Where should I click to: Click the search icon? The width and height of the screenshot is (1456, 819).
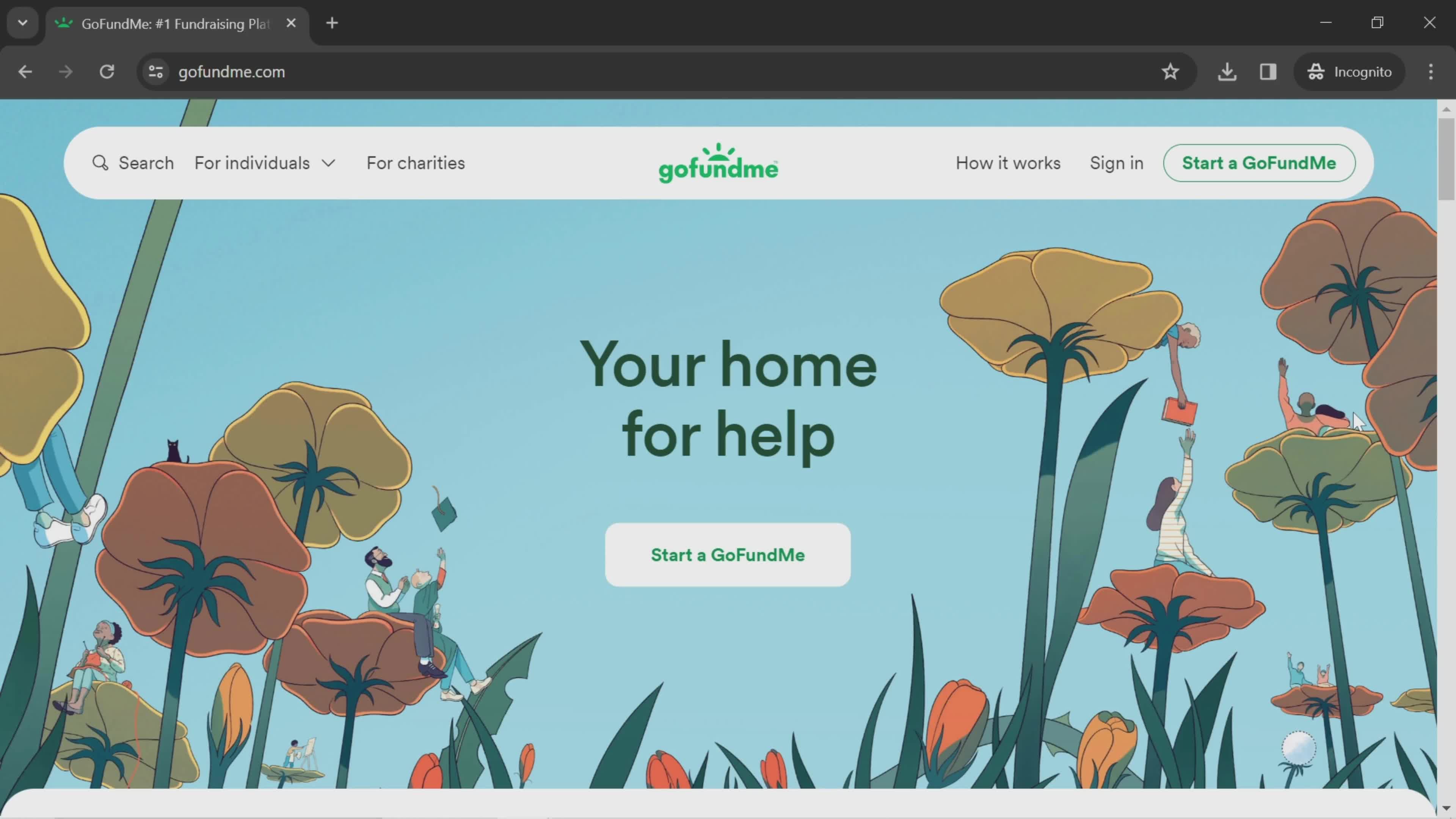(100, 163)
